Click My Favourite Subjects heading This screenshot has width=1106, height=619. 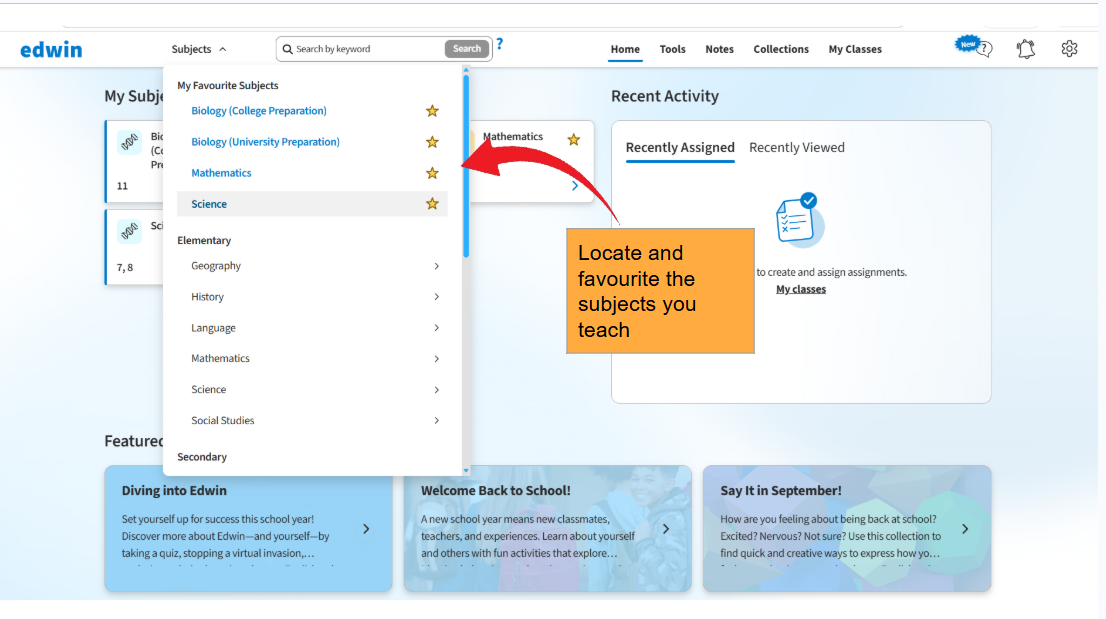pos(227,85)
